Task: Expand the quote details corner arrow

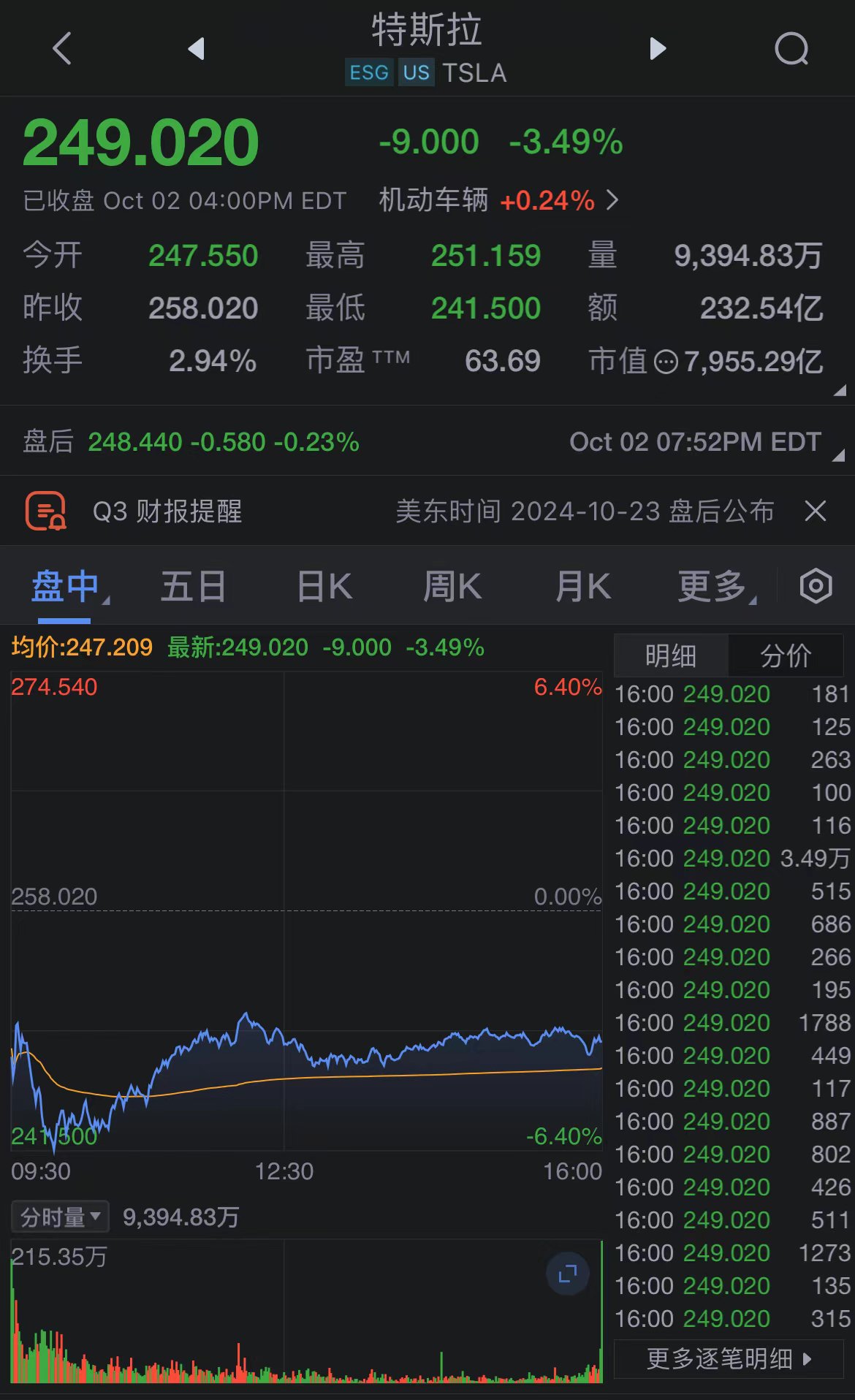Action: click(840, 391)
